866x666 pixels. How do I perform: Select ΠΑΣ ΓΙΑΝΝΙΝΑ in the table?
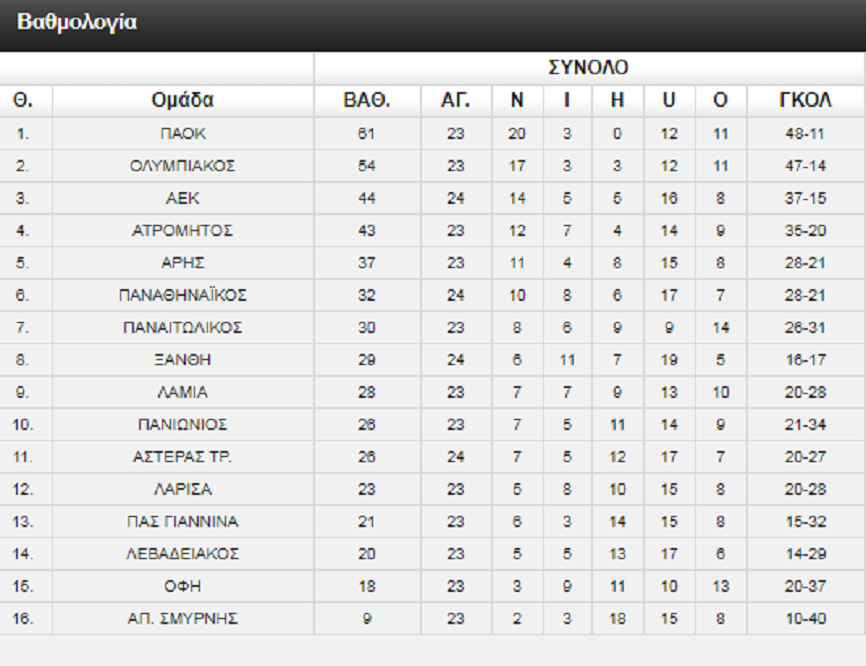click(x=183, y=522)
